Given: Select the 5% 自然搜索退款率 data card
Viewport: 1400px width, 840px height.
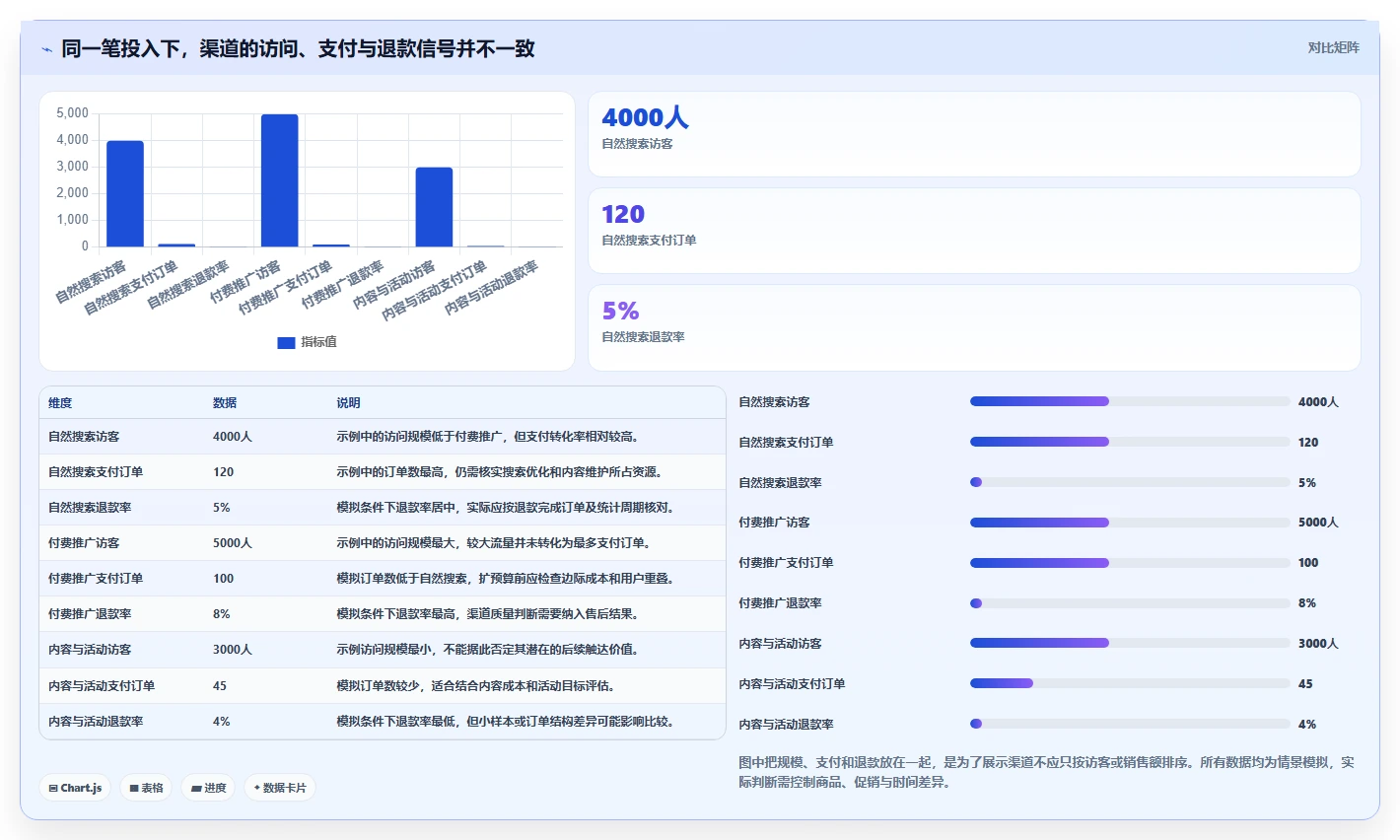Looking at the screenshot, I should (x=974, y=327).
